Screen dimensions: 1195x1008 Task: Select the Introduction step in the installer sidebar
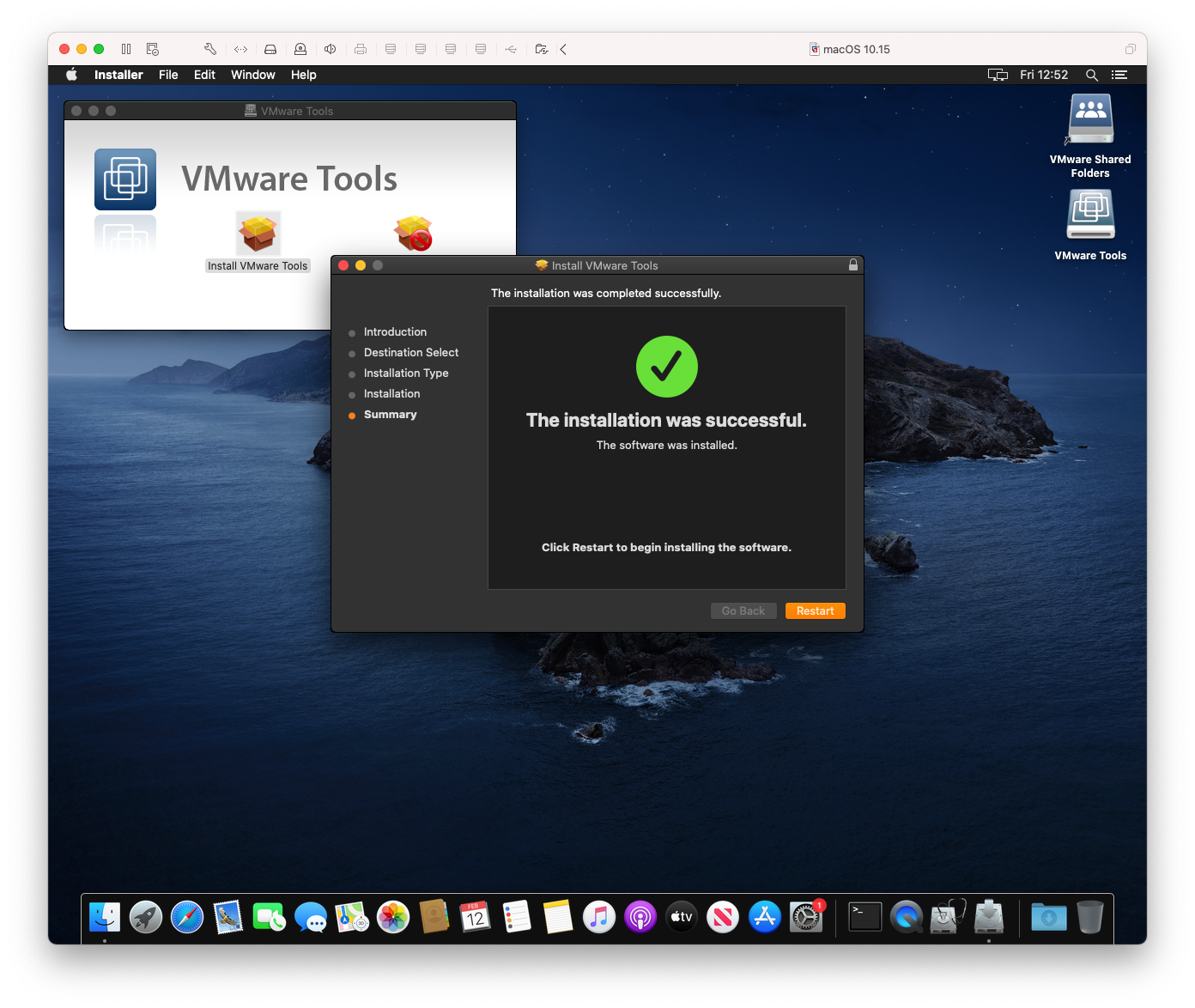[x=395, y=331]
